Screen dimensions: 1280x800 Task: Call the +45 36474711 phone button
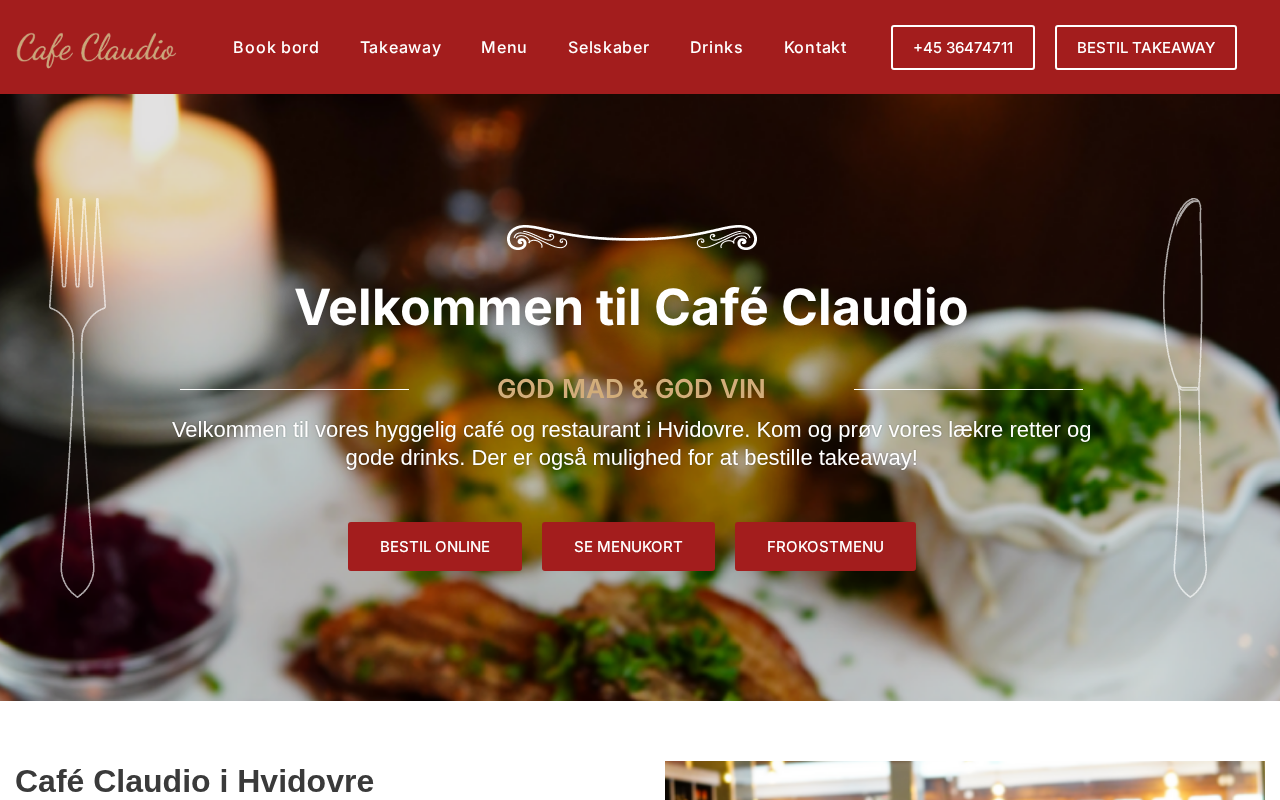pos(963,47)
